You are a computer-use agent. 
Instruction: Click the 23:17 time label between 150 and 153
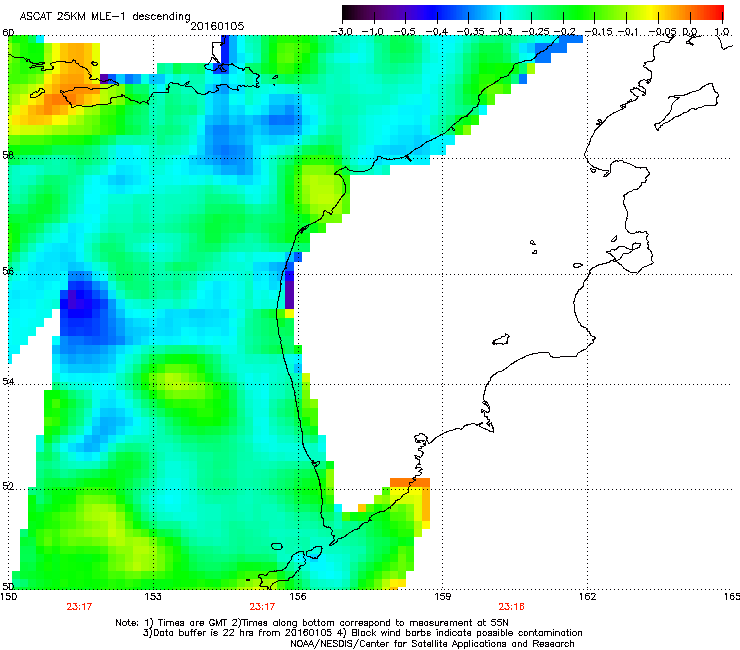pyautogui.click(x=79, y=607)
